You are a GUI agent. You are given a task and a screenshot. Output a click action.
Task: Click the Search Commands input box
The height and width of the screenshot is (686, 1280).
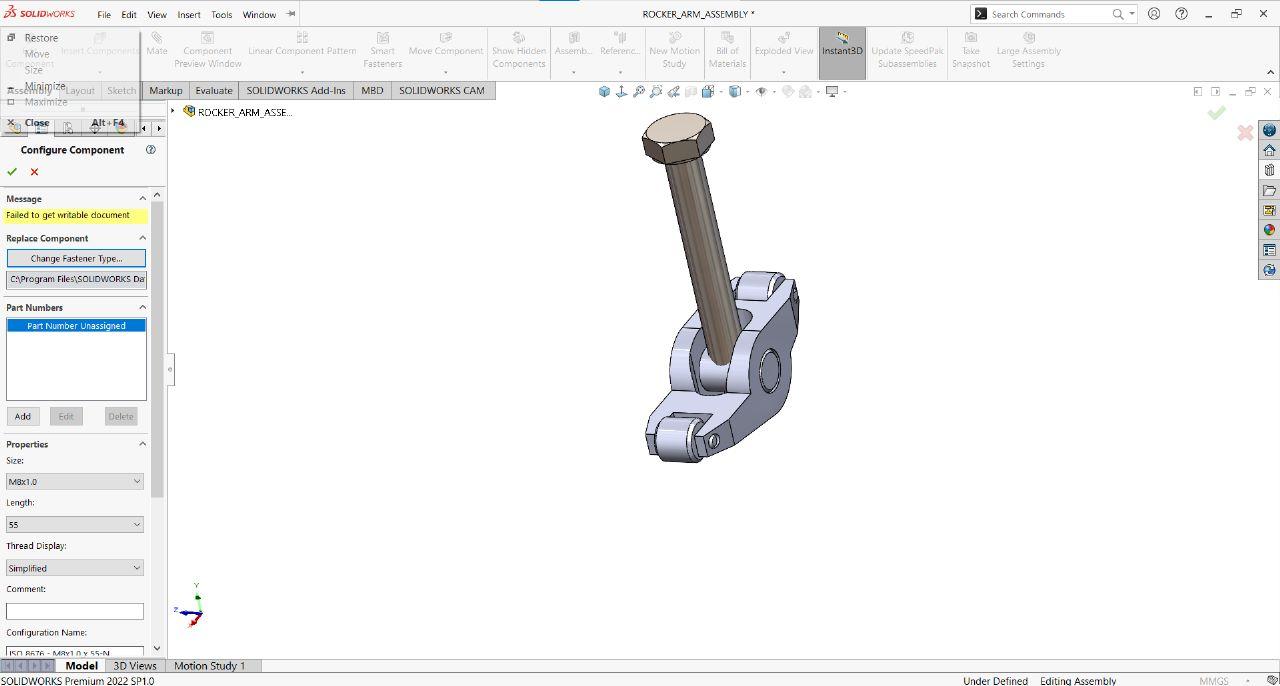tap(1048, 14)
